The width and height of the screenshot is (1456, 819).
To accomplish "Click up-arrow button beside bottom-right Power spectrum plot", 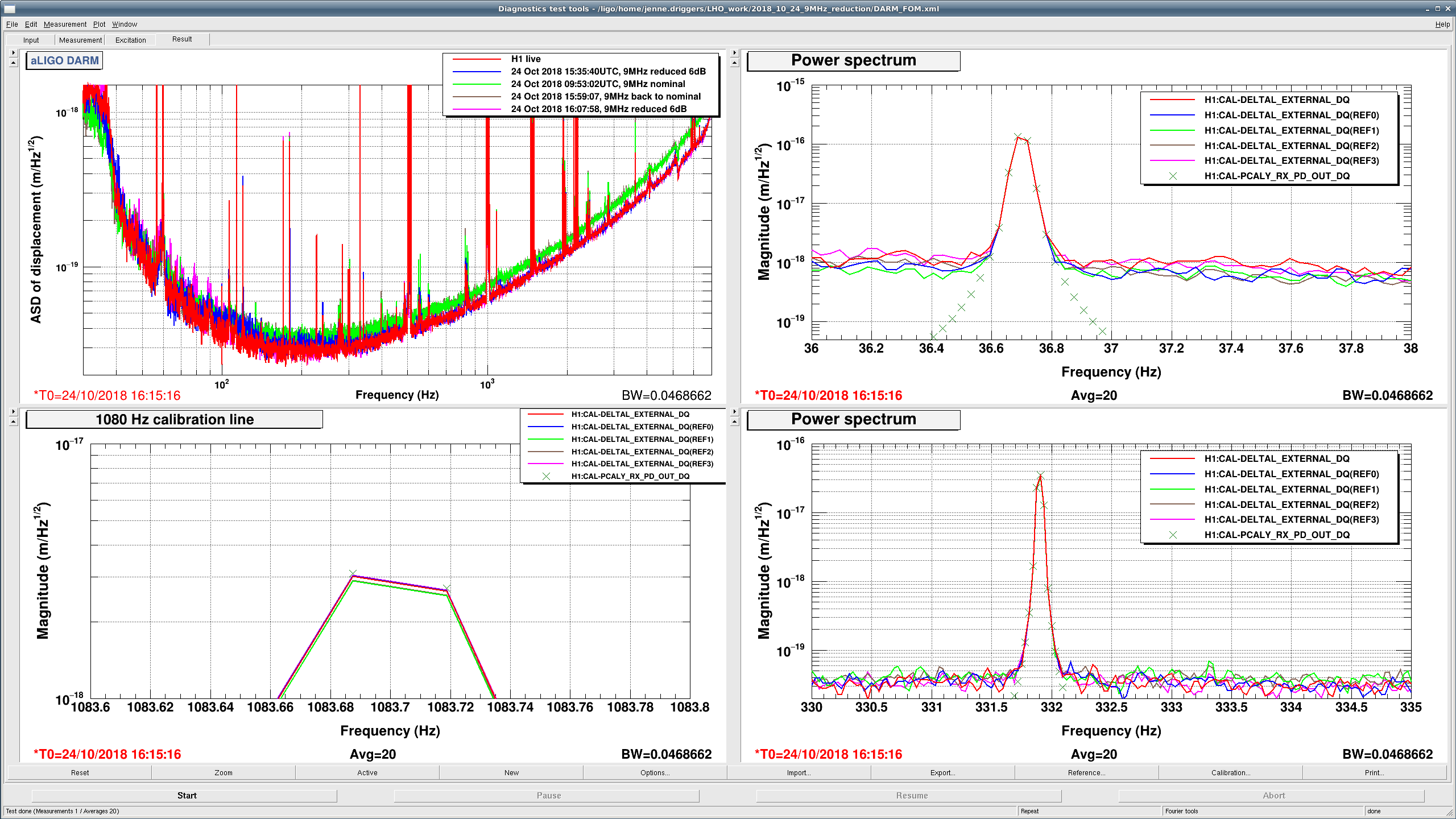I will [x=734, y=421].
